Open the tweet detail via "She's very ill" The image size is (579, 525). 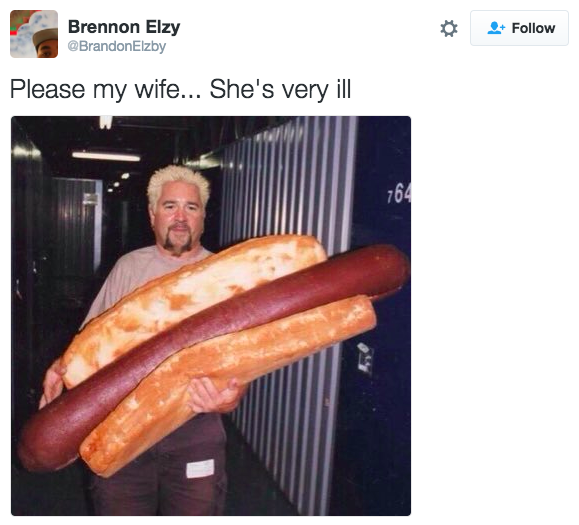(280, 89)
